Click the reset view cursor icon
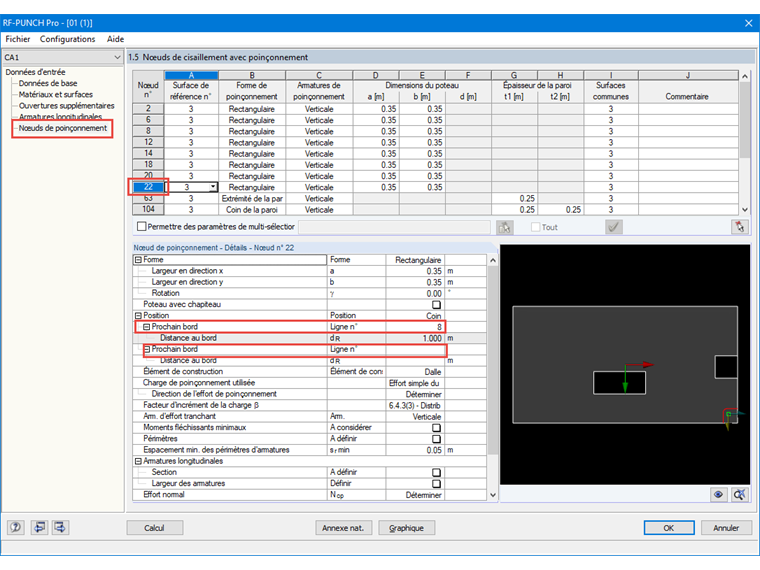Viewport: 760px width, 570px height. [x=740, y=494]
